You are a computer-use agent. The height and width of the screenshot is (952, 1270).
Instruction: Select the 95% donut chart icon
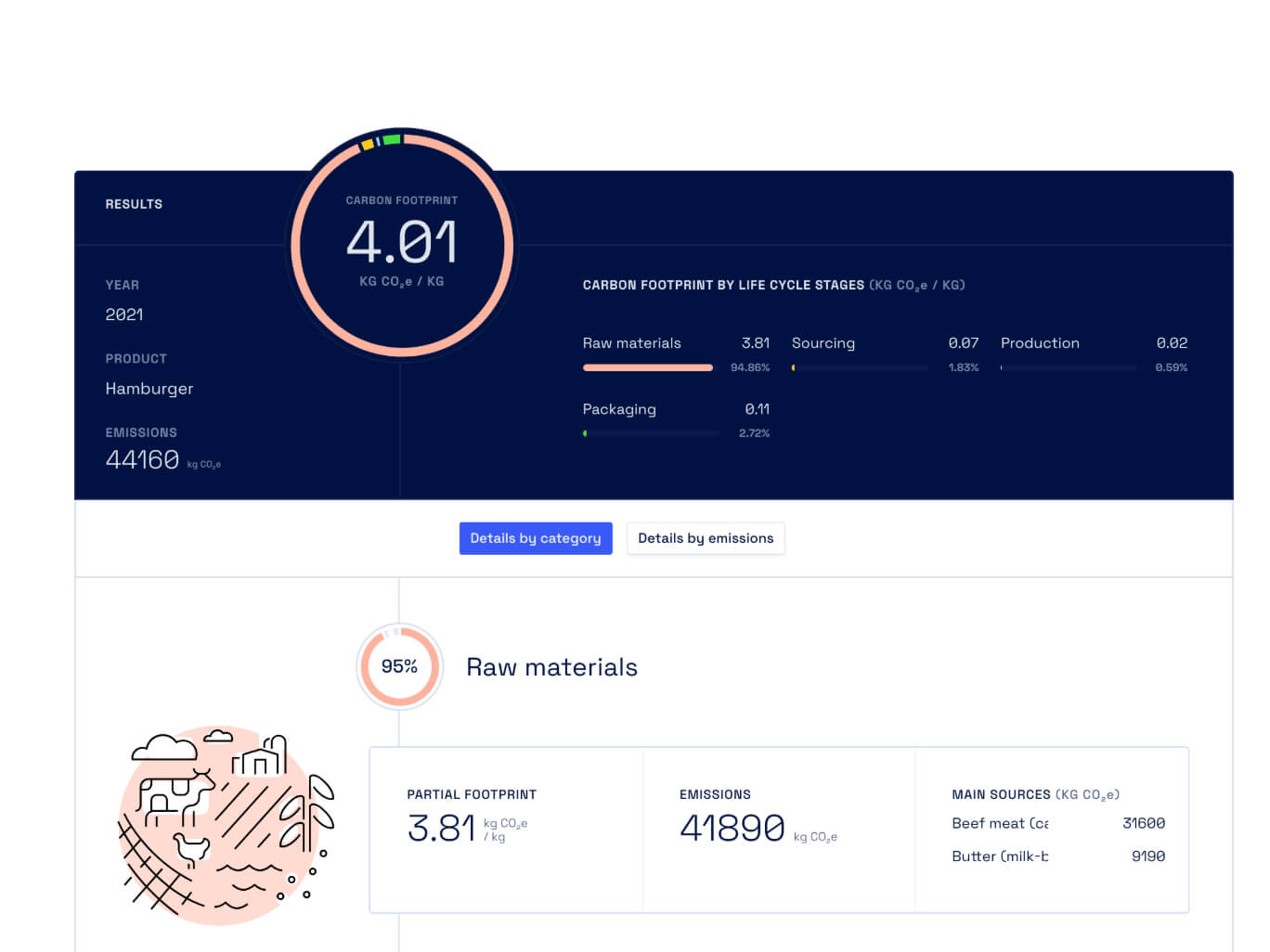tap(399, 666)
